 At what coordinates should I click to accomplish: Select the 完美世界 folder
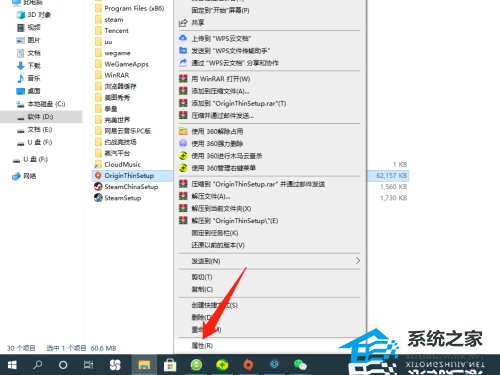click(x=113, y=120)
